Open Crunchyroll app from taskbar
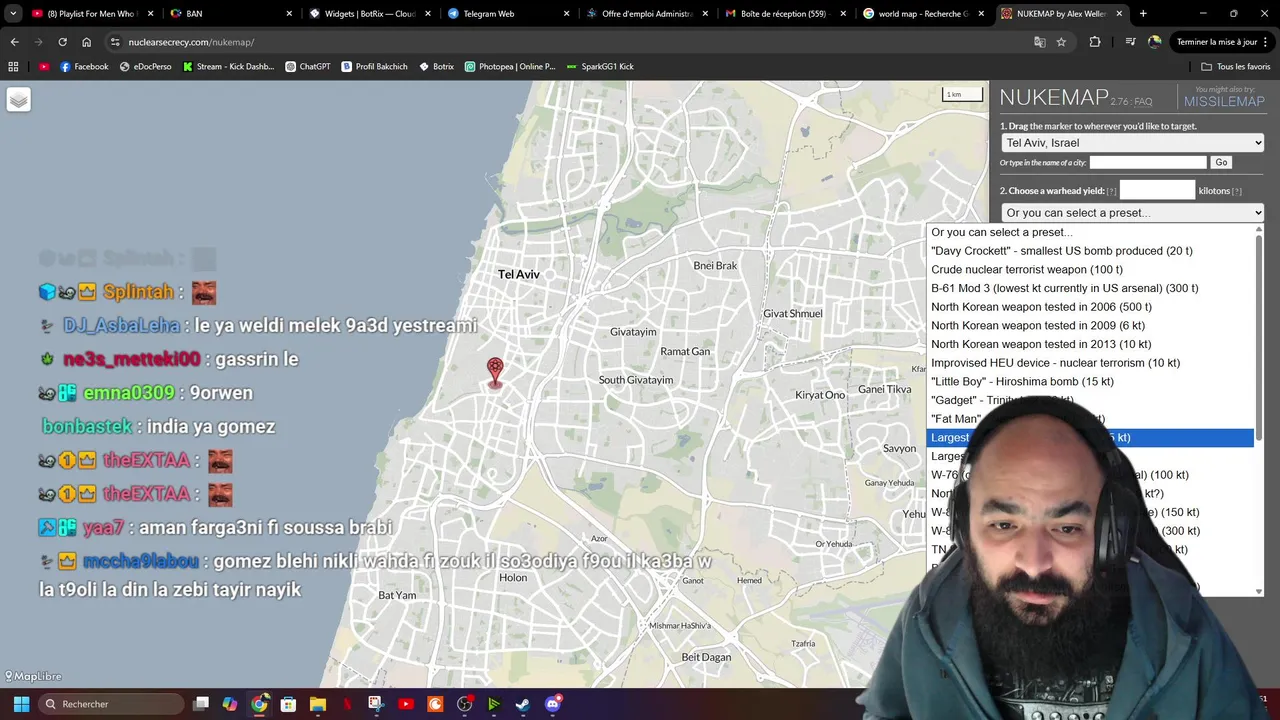1280x720 pixels. pyautogui.click(x=435, y=704)
